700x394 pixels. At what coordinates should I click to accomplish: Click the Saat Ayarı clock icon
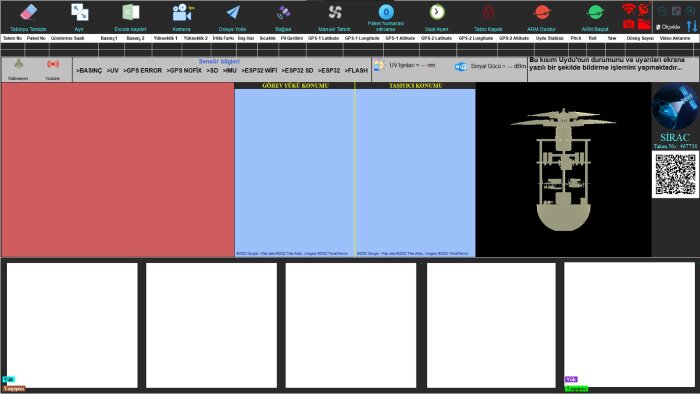(437, 12)
